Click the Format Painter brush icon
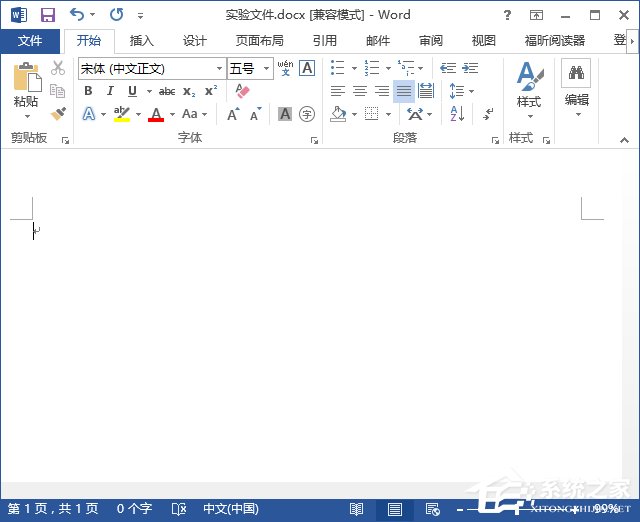This screenshot has width=640, height=522. (x=58, y=113)
